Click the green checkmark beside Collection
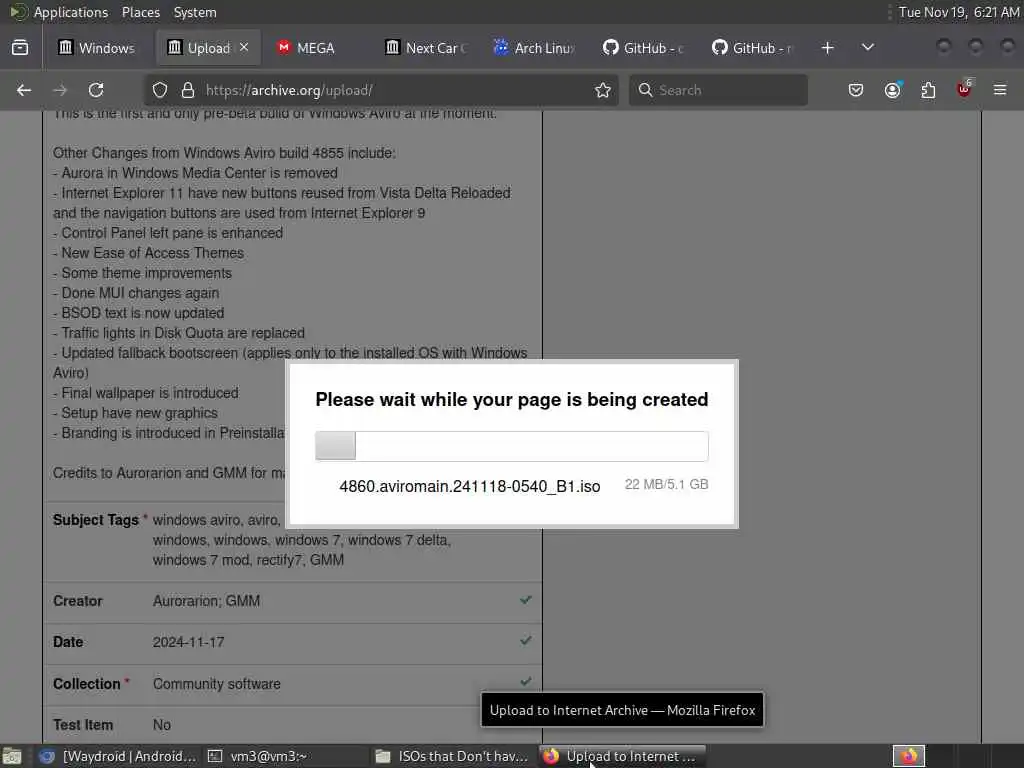This screenshot has height=768, width=1024. click(526, 681)
